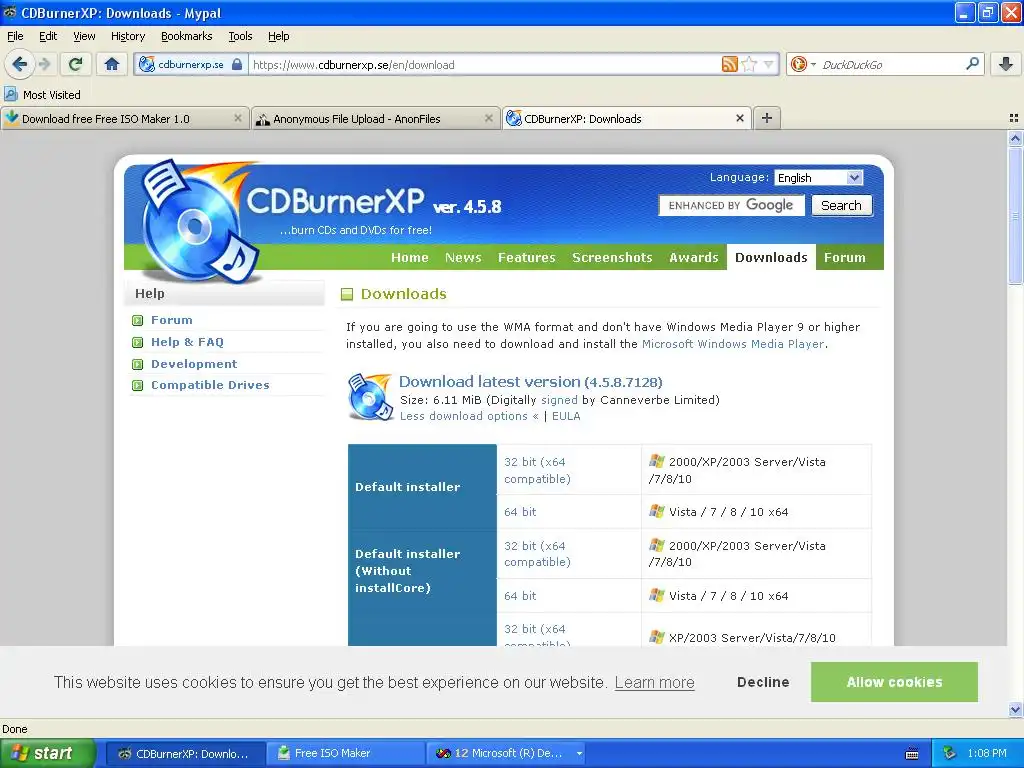Open the View menu

click(84, 36)
